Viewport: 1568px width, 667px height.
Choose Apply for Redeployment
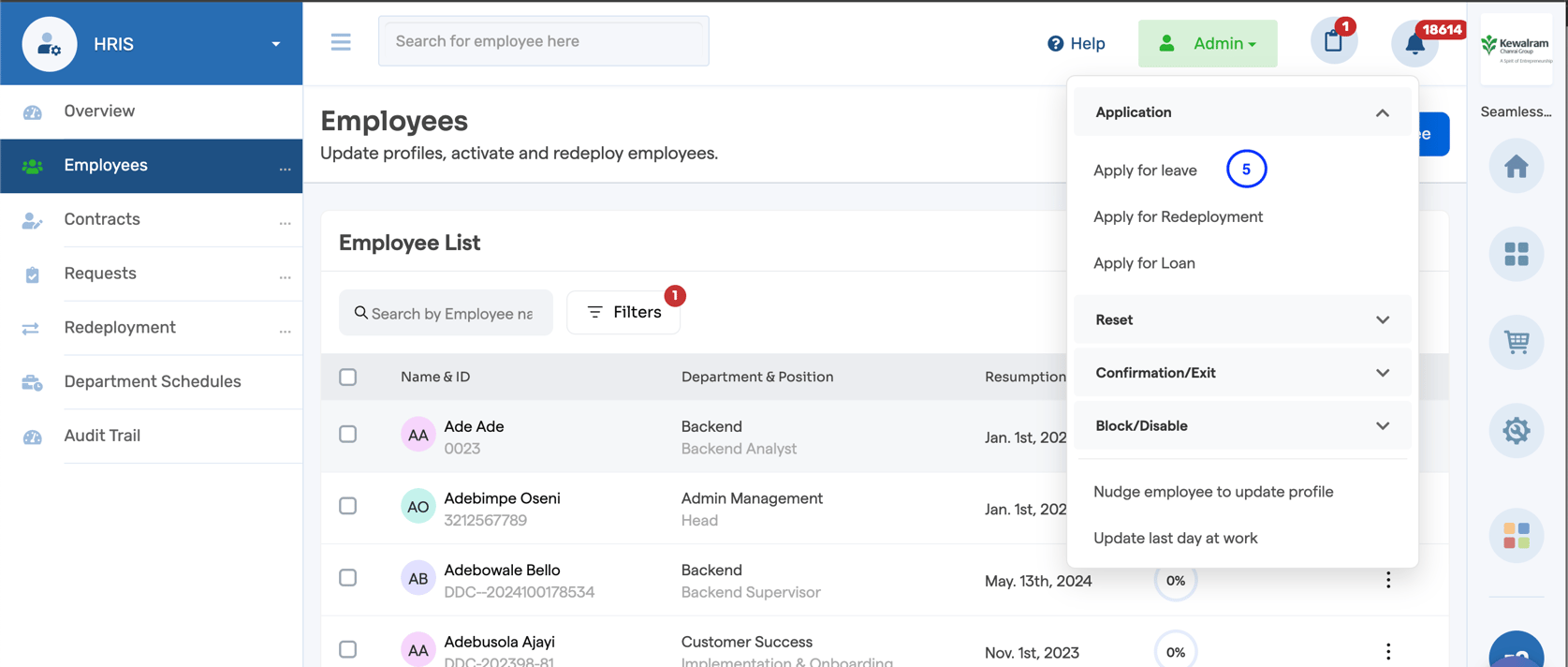pos(1178,216)
